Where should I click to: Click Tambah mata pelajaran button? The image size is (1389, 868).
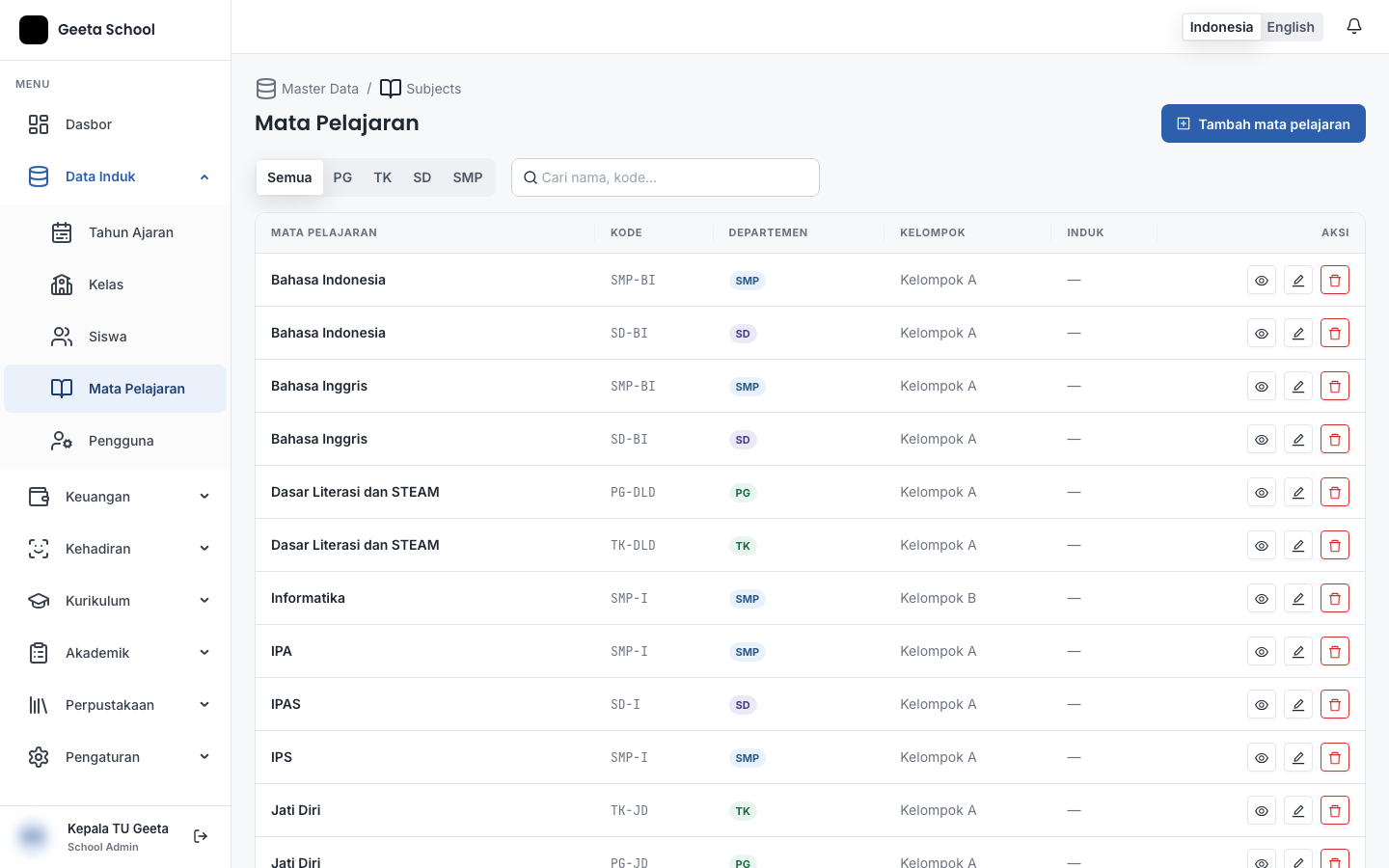pyautogui.click(x=1264, y=123)
